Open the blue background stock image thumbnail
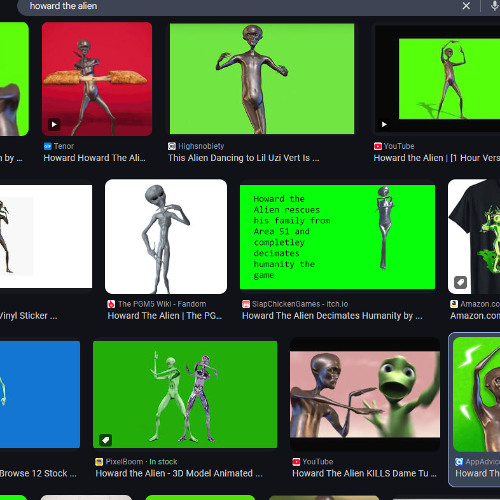This screenshot has height=500, width=500. point(40,394)
